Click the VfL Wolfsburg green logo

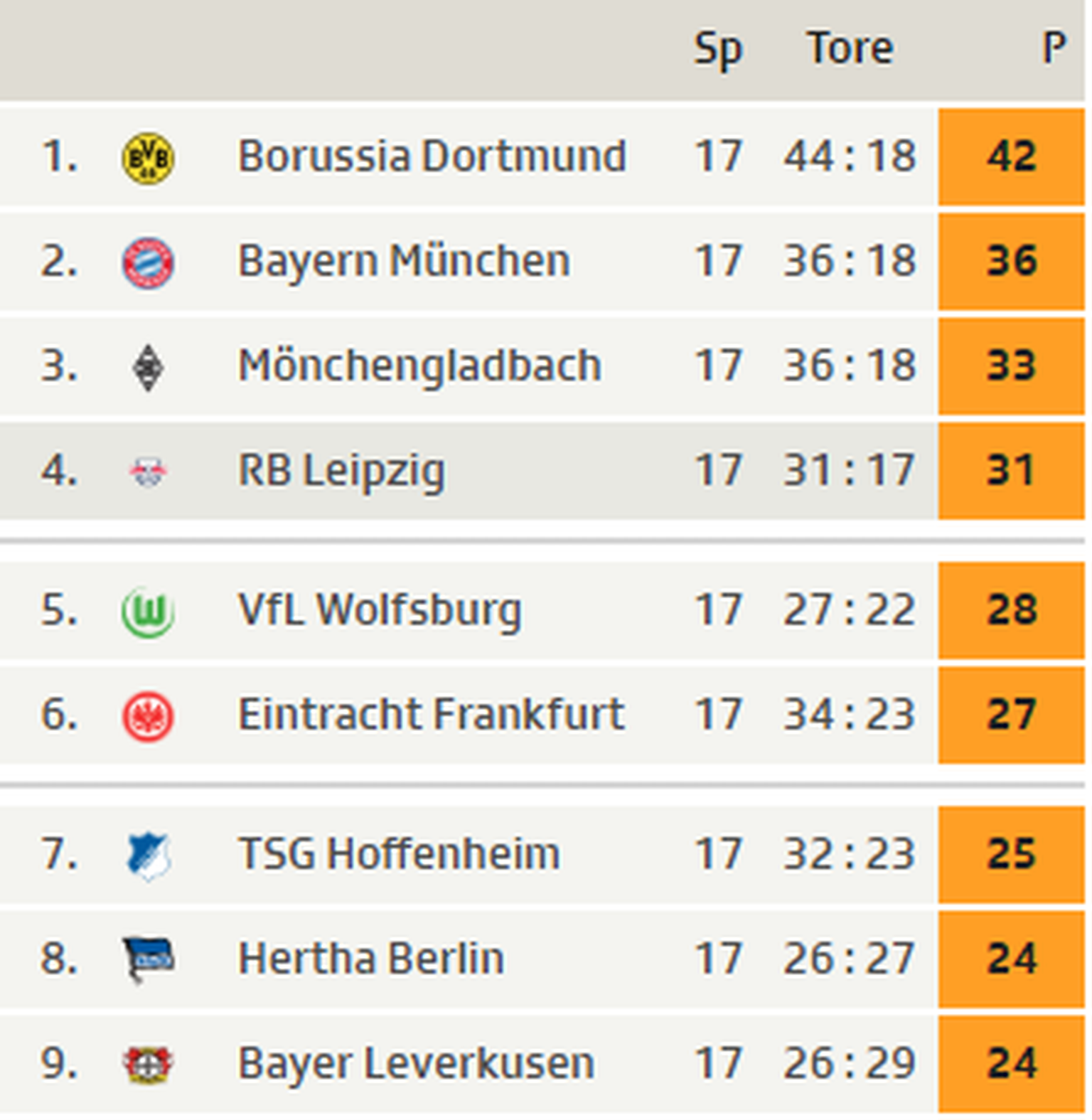(148, 611)
